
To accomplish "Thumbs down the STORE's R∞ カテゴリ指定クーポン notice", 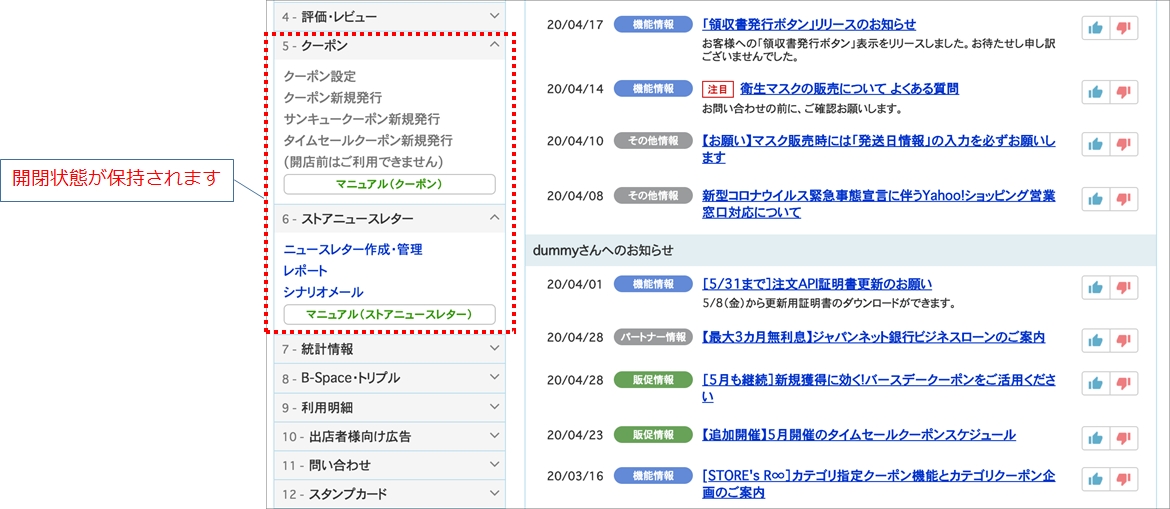I will click(x=1124, y=480).
